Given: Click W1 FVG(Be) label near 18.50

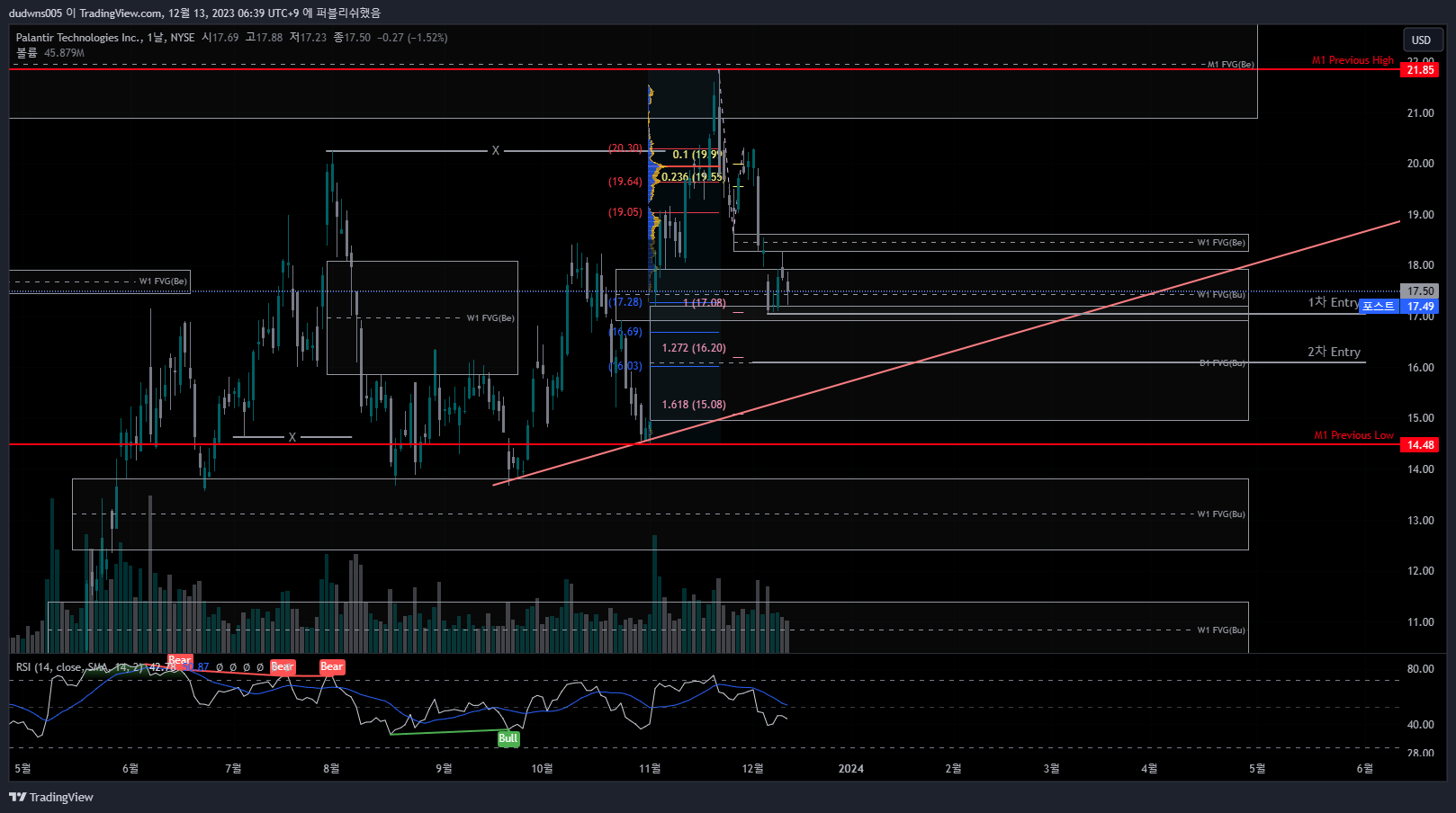Looking at the screenshot, I should point(1221,243).
